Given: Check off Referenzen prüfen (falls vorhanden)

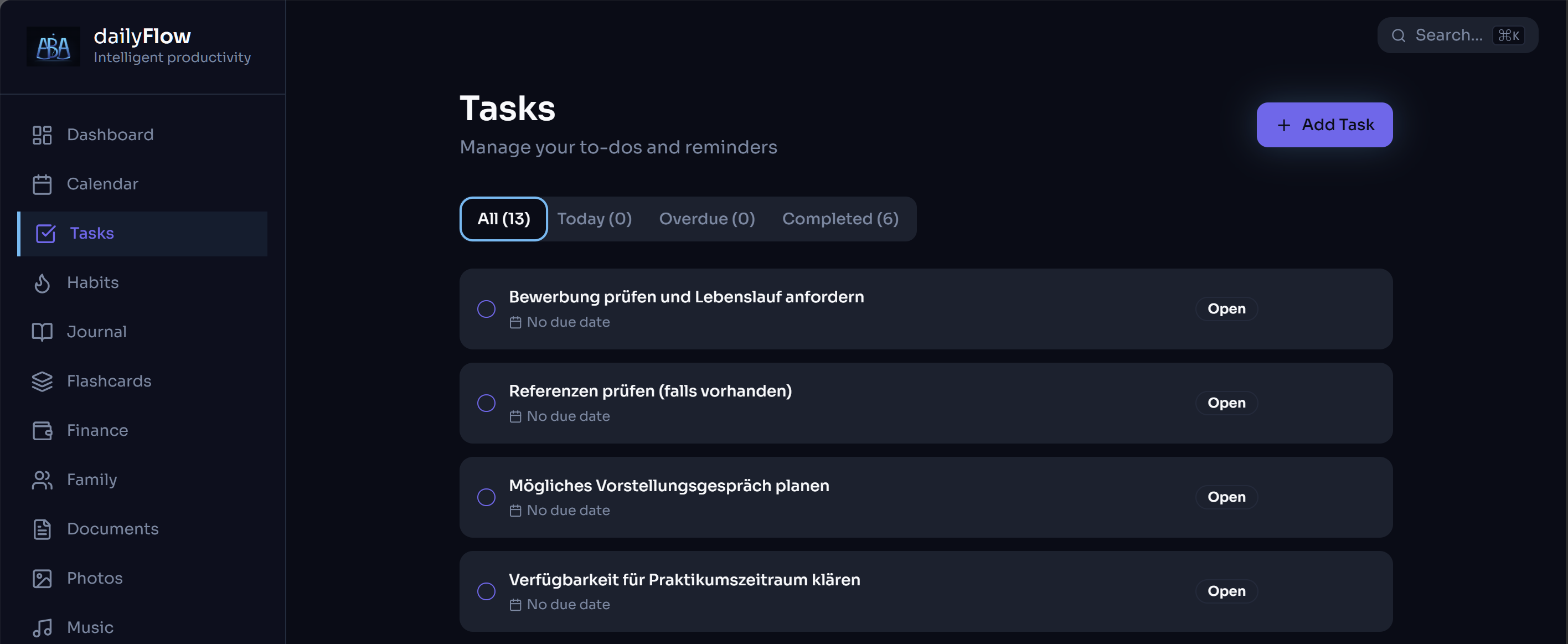Looking at the screenshot, I should click(486, 404).
